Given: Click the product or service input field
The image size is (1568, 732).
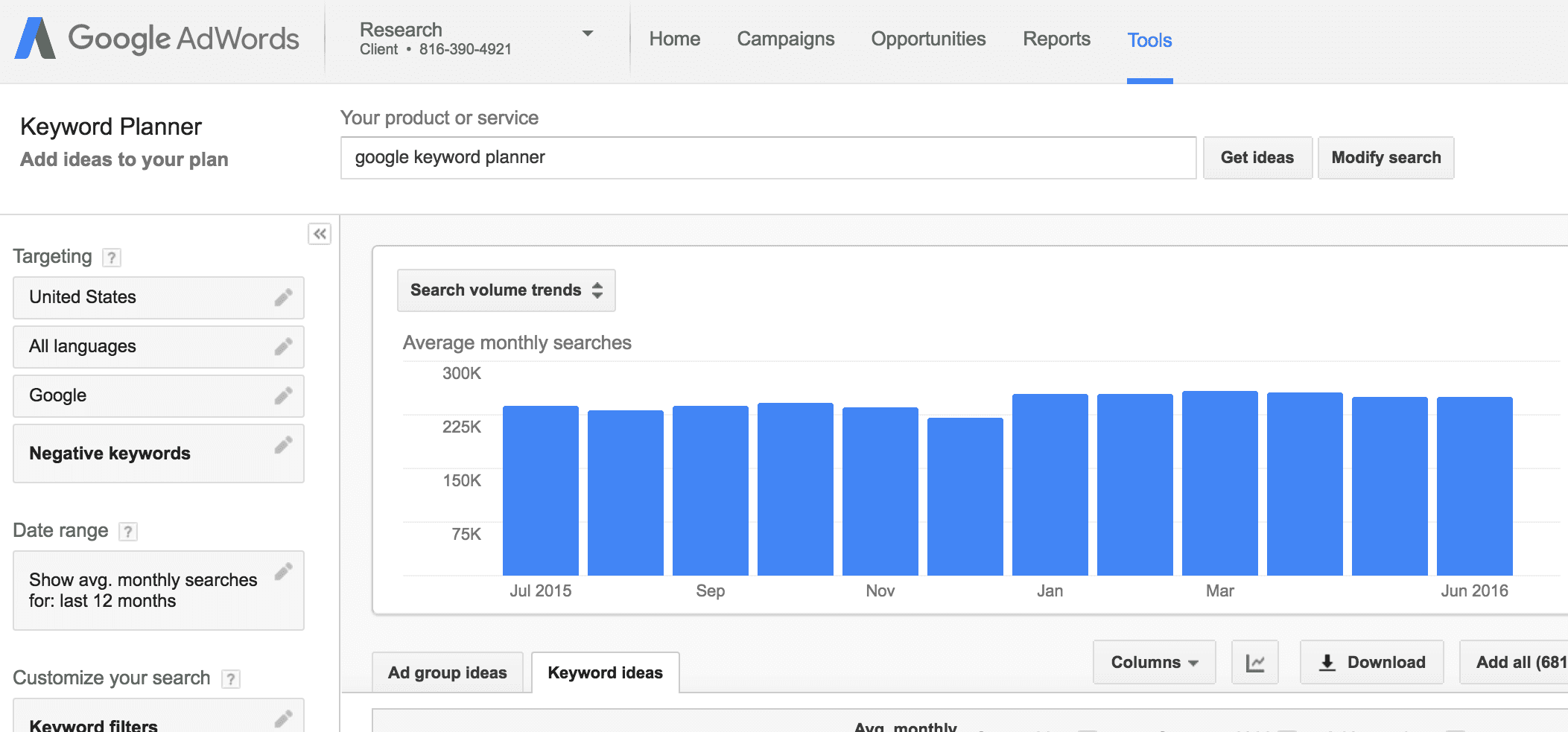Looking at the screenshot, I should (x=767, y=158).
